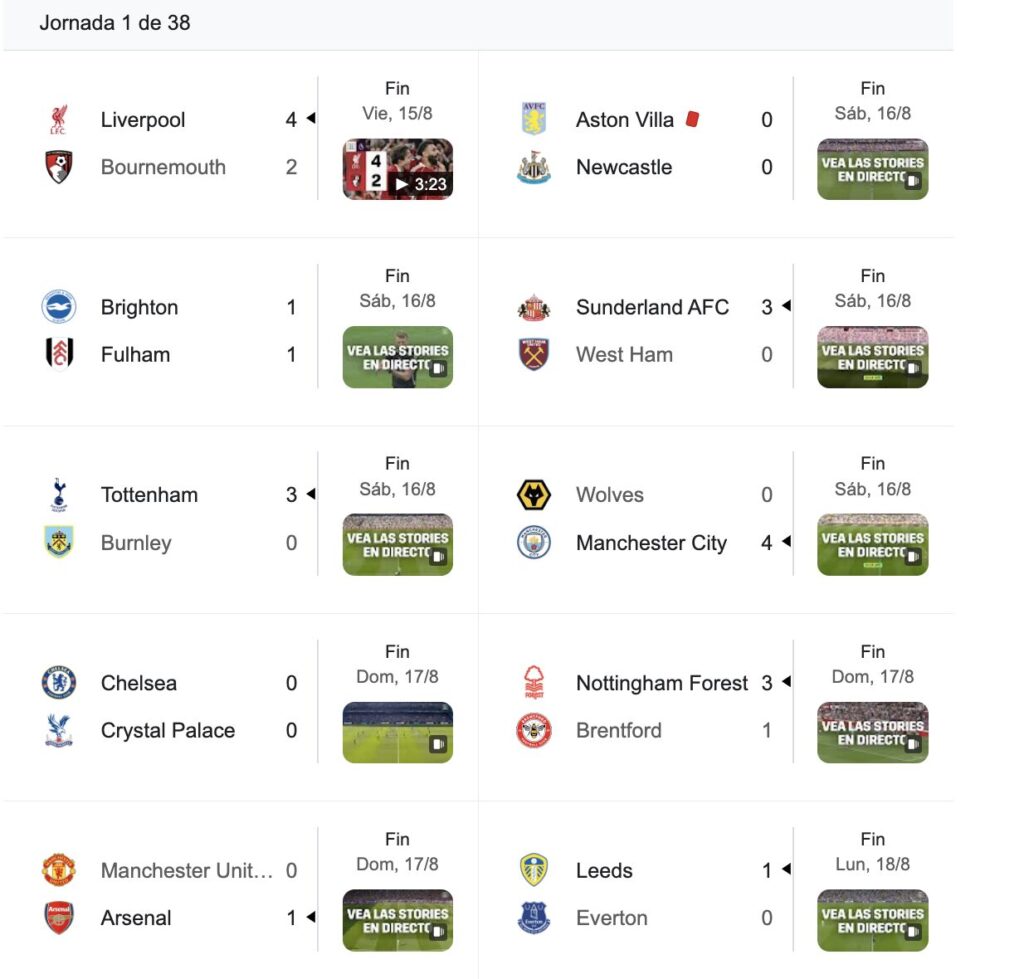
Task: Click the Manchester City crest
Action: [x=534, y=543]
